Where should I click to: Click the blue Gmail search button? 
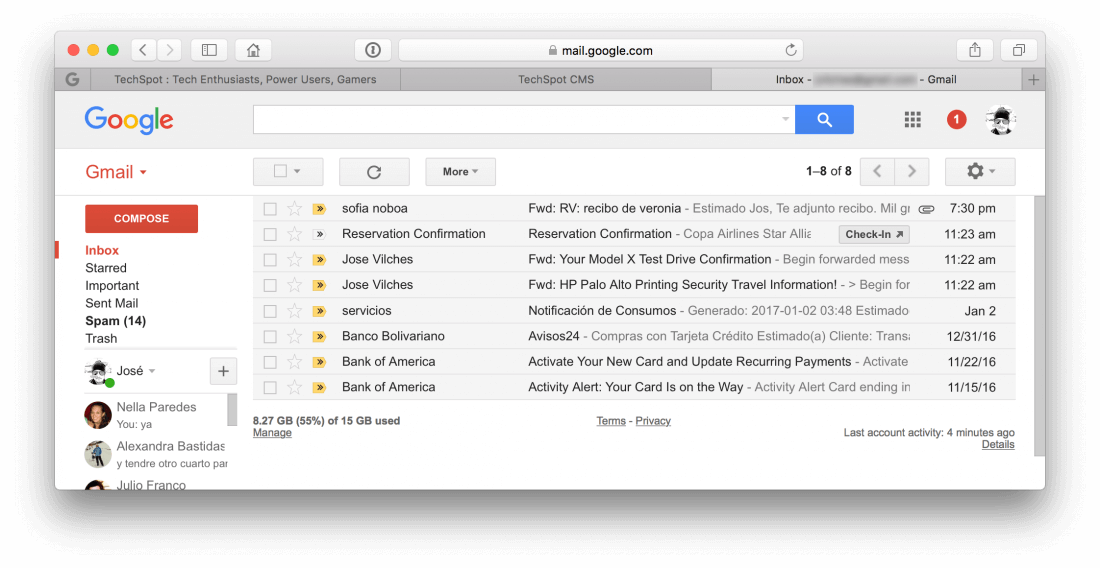(824, 119)
